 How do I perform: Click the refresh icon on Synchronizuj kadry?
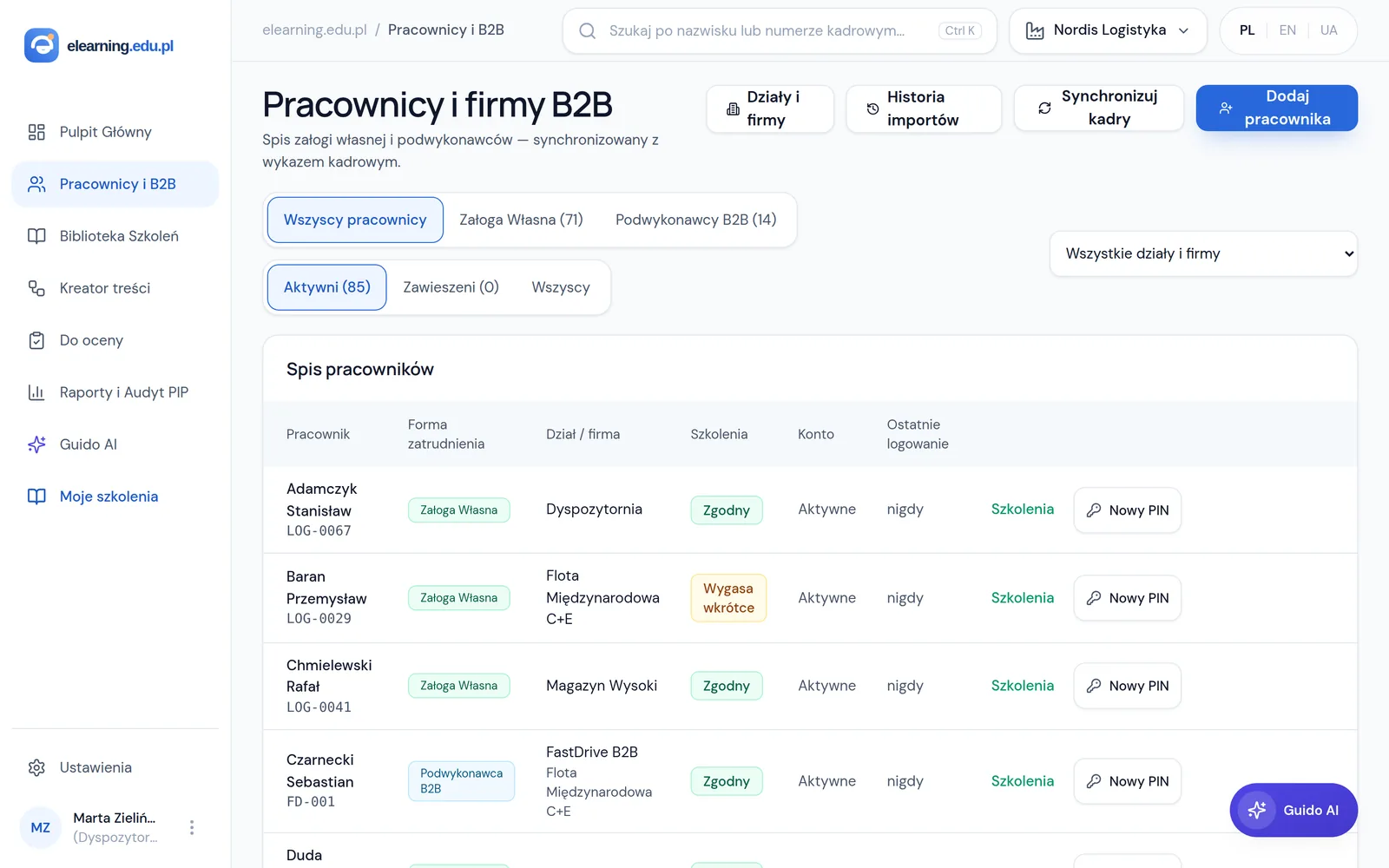coord(1044,108)
